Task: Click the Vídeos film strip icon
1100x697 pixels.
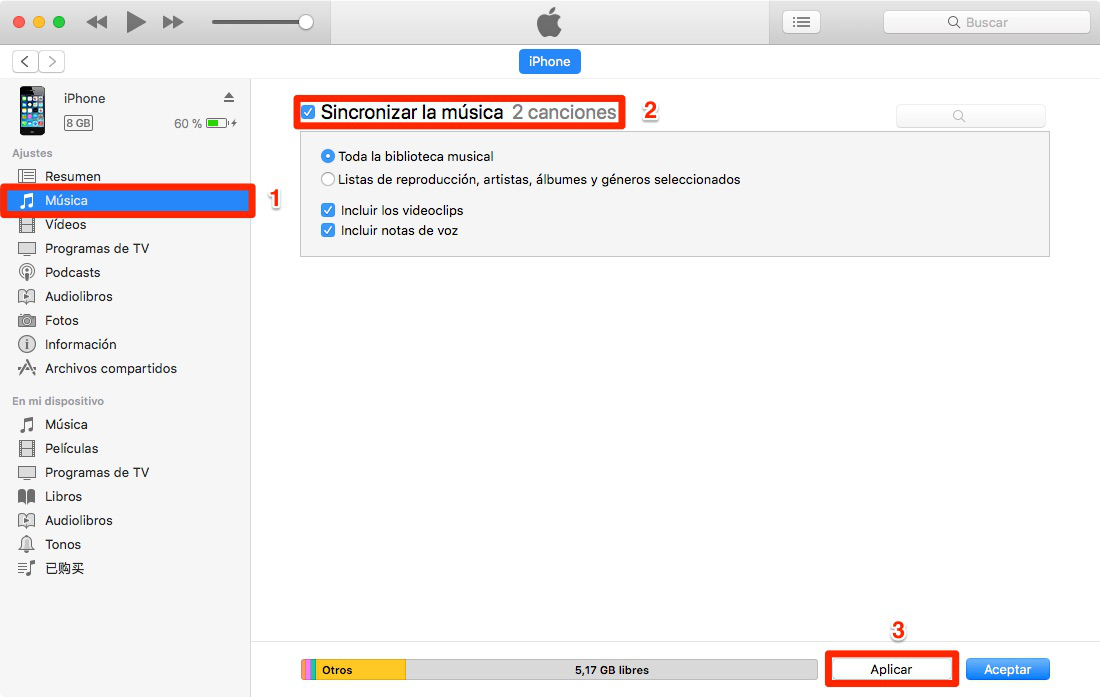Action: click(x=27, y=224)
